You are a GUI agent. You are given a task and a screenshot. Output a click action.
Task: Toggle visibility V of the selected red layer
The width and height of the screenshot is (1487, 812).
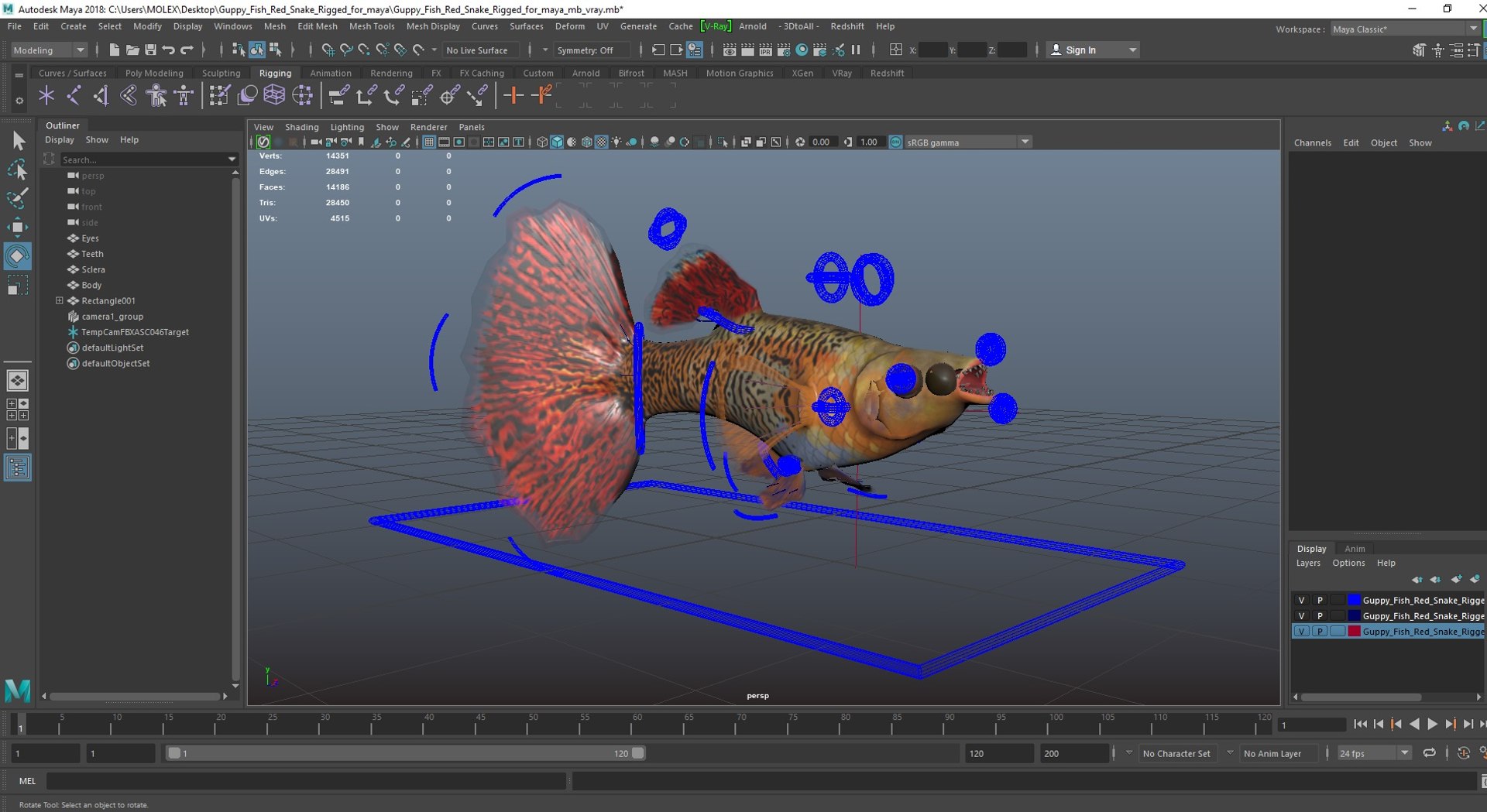tap(1301, 631)
